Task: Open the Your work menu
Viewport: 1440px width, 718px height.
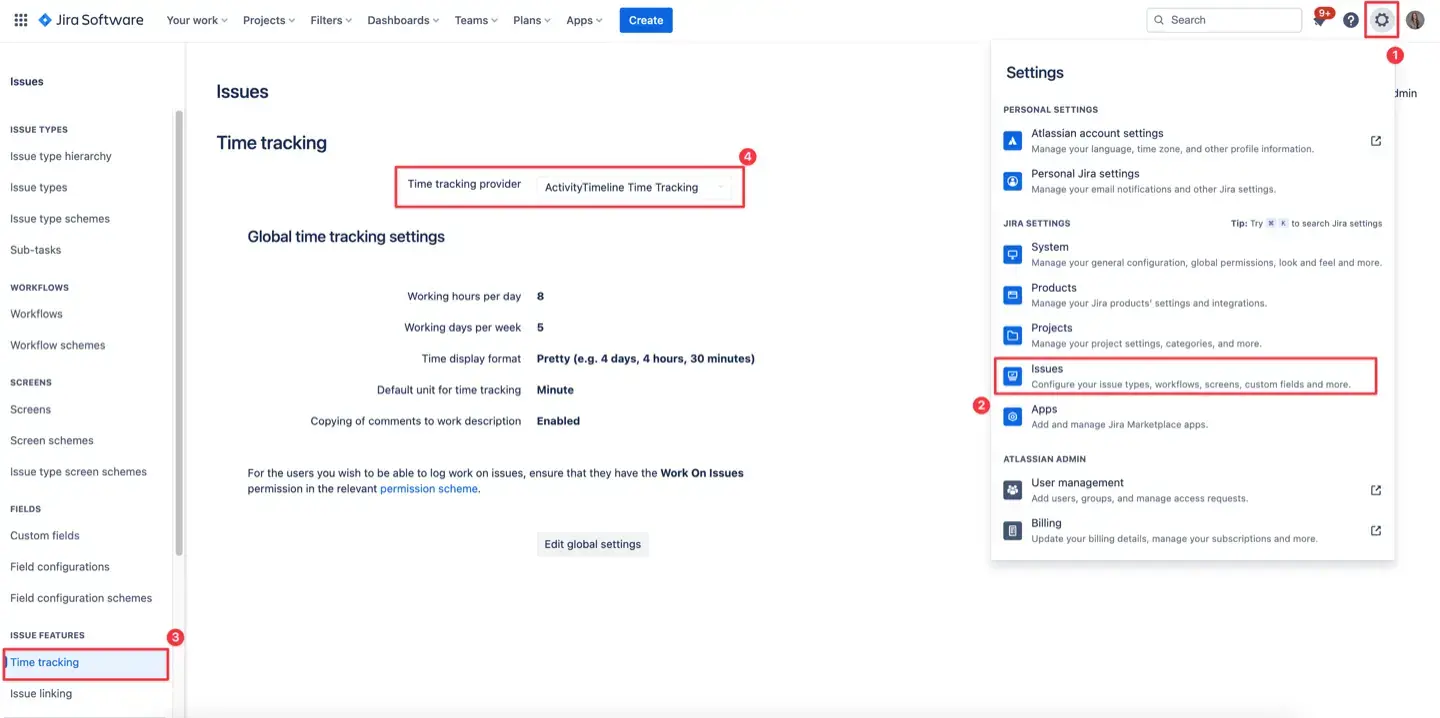Action: pyautogui.click(x=196, y=19)
